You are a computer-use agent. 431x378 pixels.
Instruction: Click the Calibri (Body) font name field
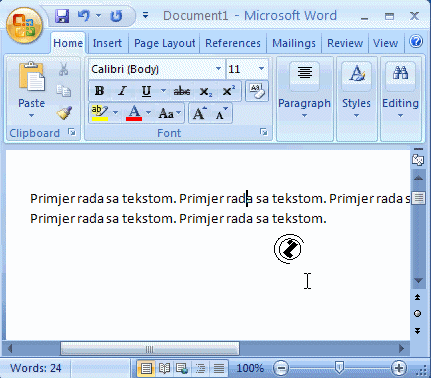pos(152,69)
